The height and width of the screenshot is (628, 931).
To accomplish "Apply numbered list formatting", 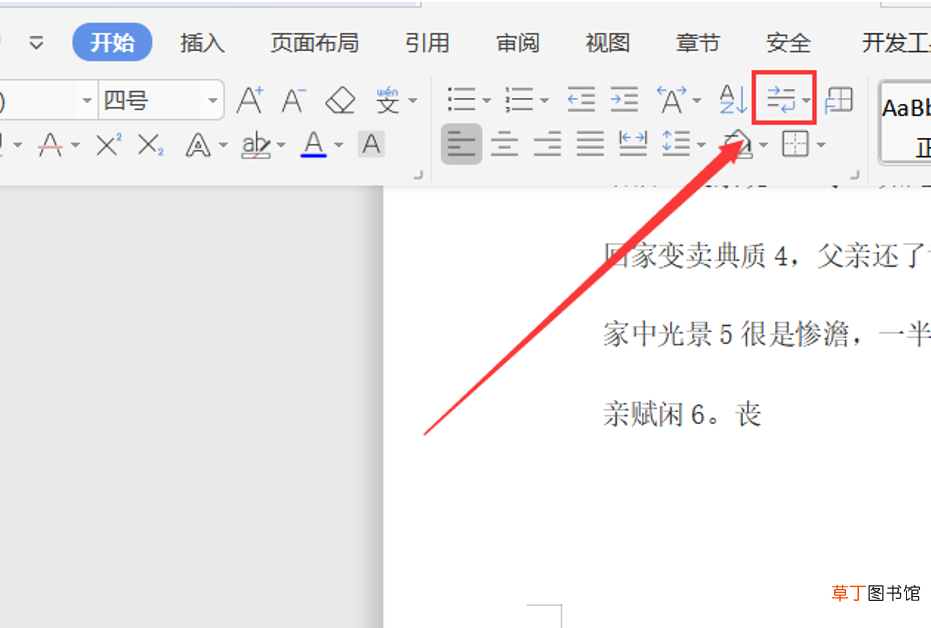I will point(519,99).
